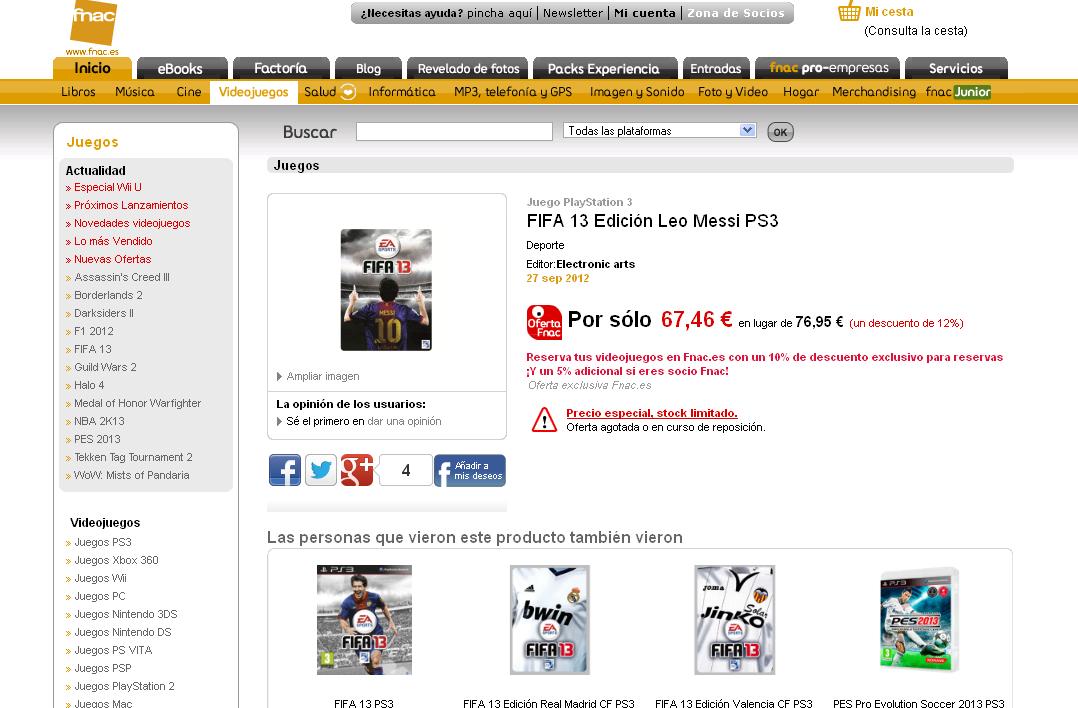Open fnac pro-empresas tab
The width and height of the screenshot is (1078, 708).
[x=828, y=68]
